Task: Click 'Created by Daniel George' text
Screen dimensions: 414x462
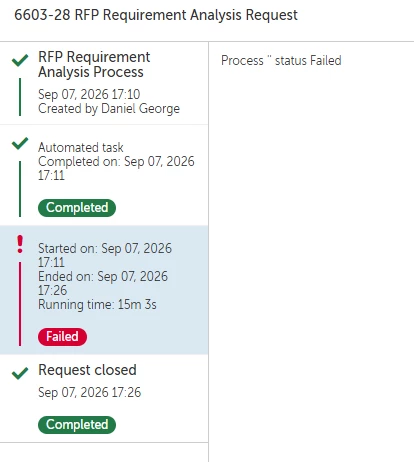Action: [109, 109]
